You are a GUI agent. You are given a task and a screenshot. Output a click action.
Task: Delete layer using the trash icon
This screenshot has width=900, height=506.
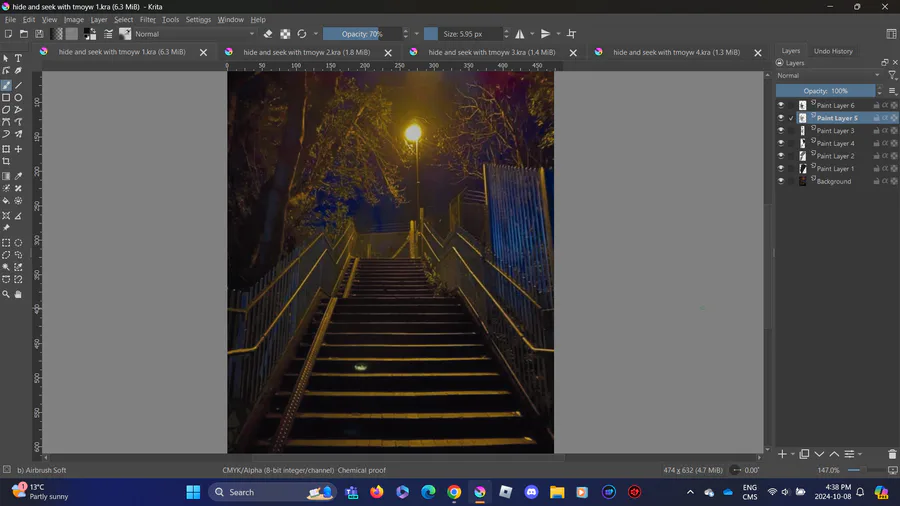(x=892, y=454)
